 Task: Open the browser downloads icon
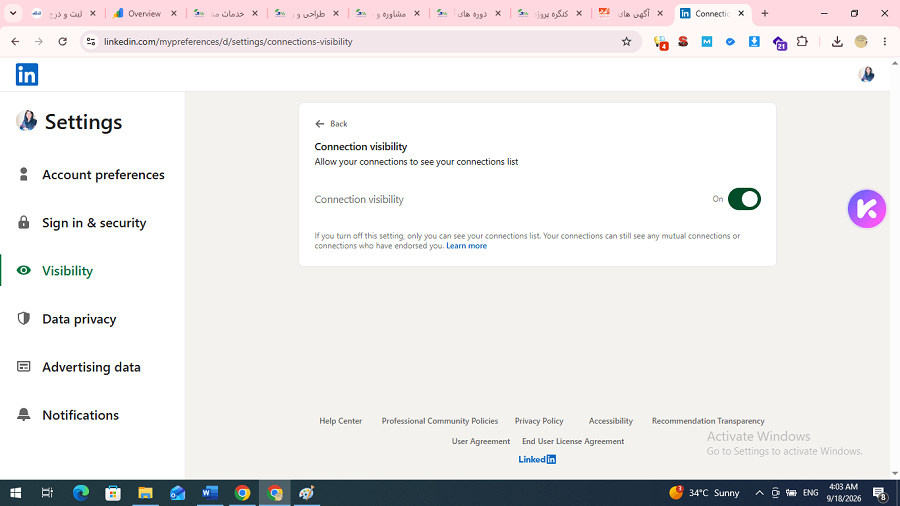837,41
